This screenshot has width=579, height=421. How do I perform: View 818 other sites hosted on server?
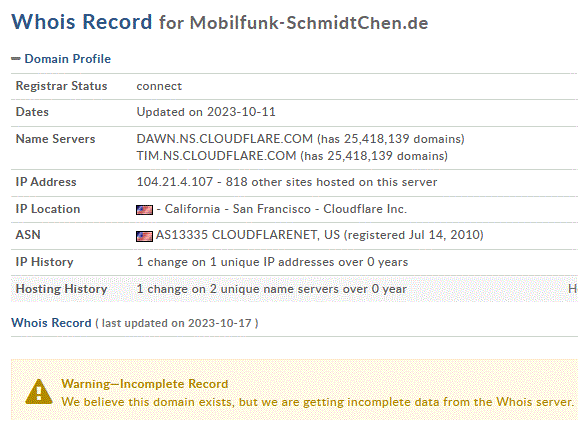(331, 182)
